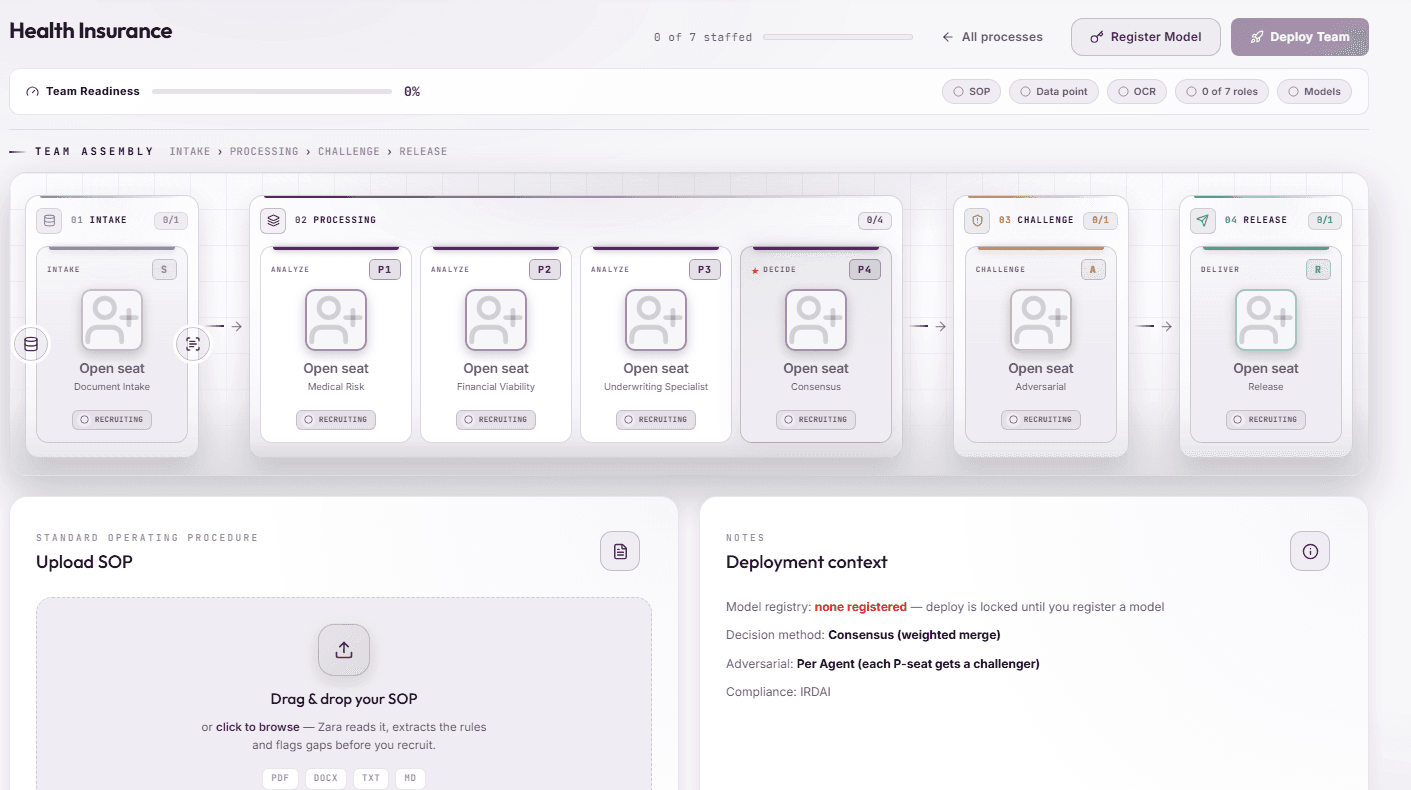Add a person to the Deliver stage's Release seat

(1266, 320)
